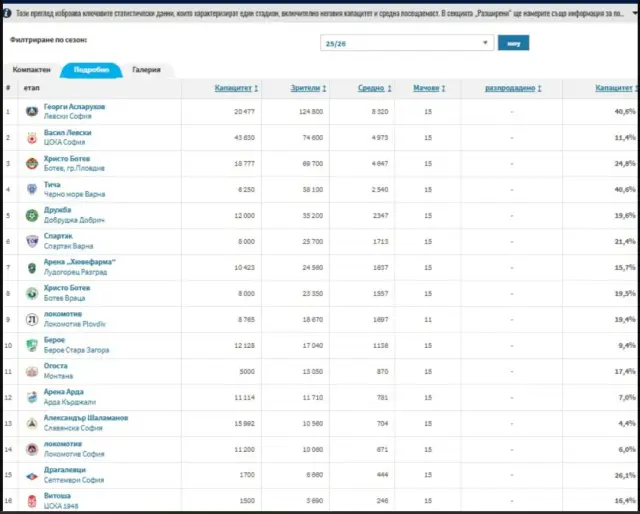Click the Botev Plovdiv club crest
This screenshot has height=514, width=640.
pos(33,163)
